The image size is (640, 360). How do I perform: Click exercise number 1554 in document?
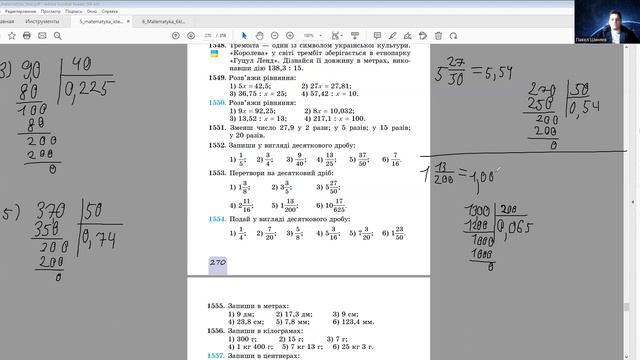[x=217, y=219]
